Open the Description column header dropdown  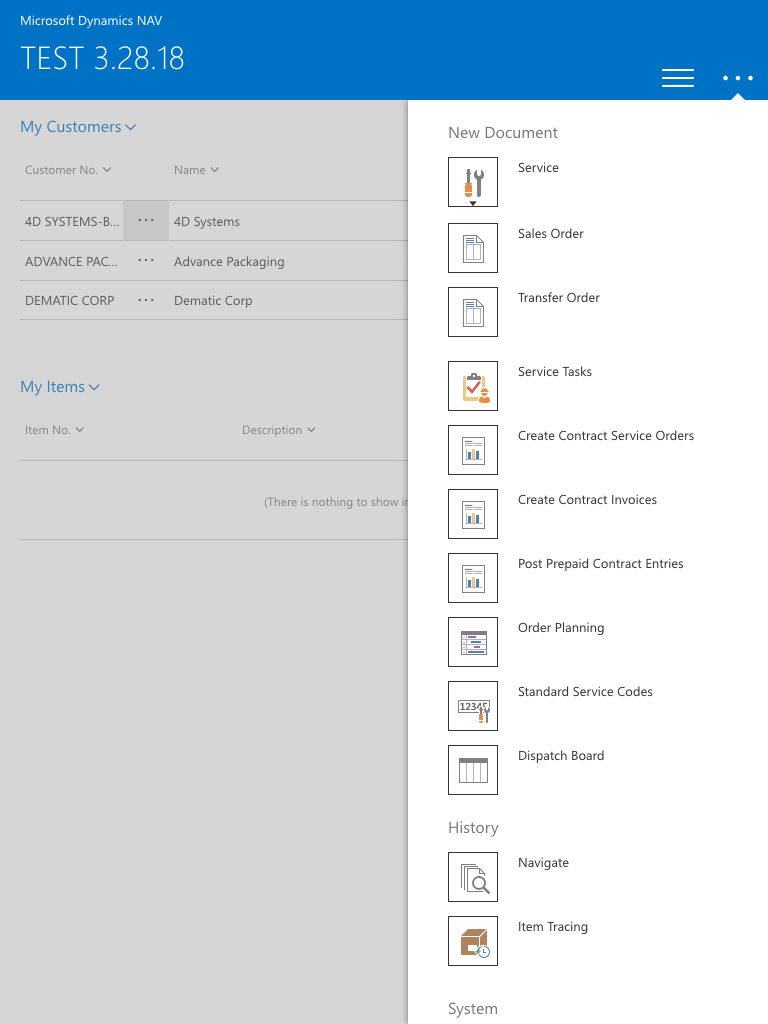(x=278, y=430)
